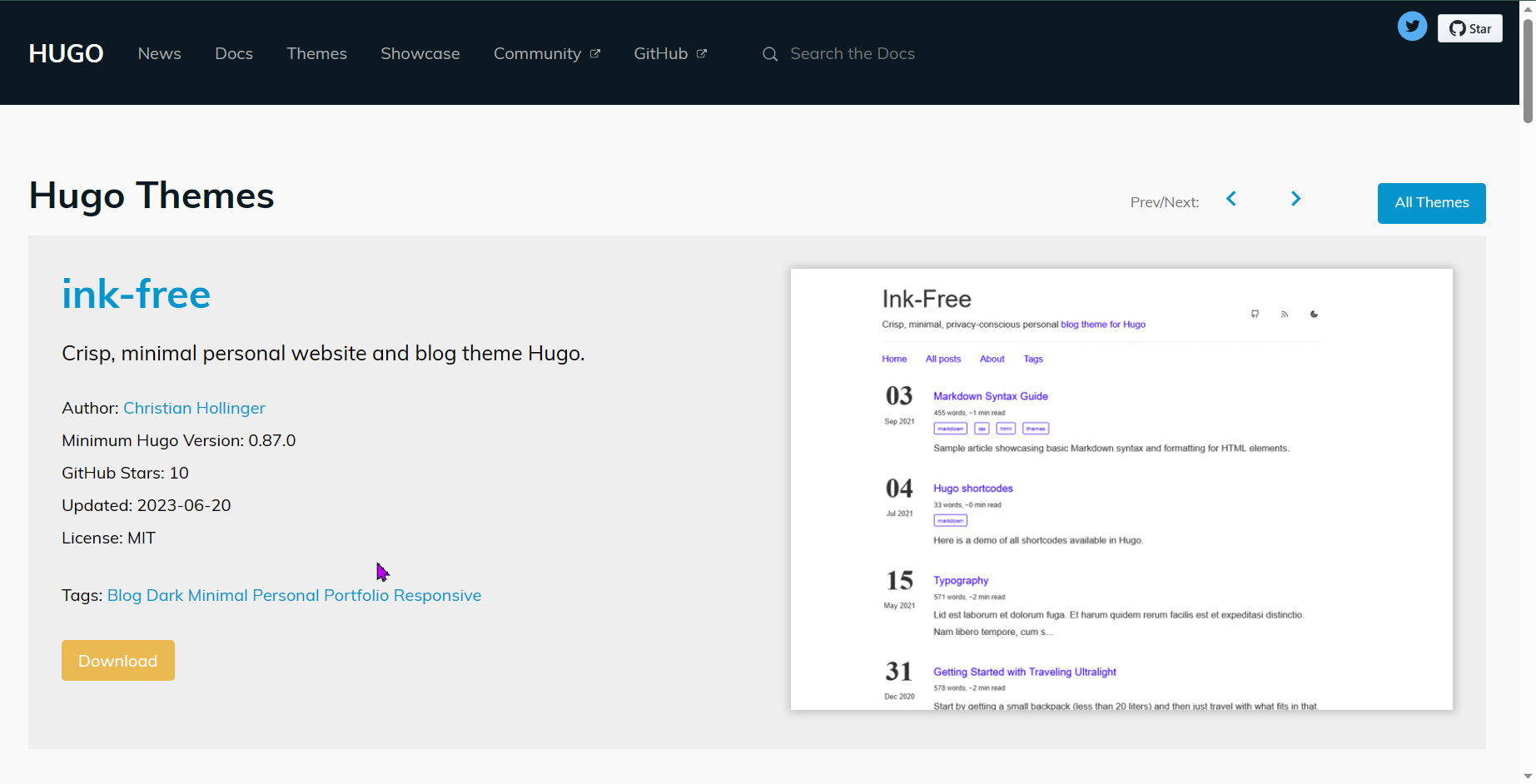Navigate to Docs page
The height and width of the screenshot is (784, 1536).
[x=234, y=53]
